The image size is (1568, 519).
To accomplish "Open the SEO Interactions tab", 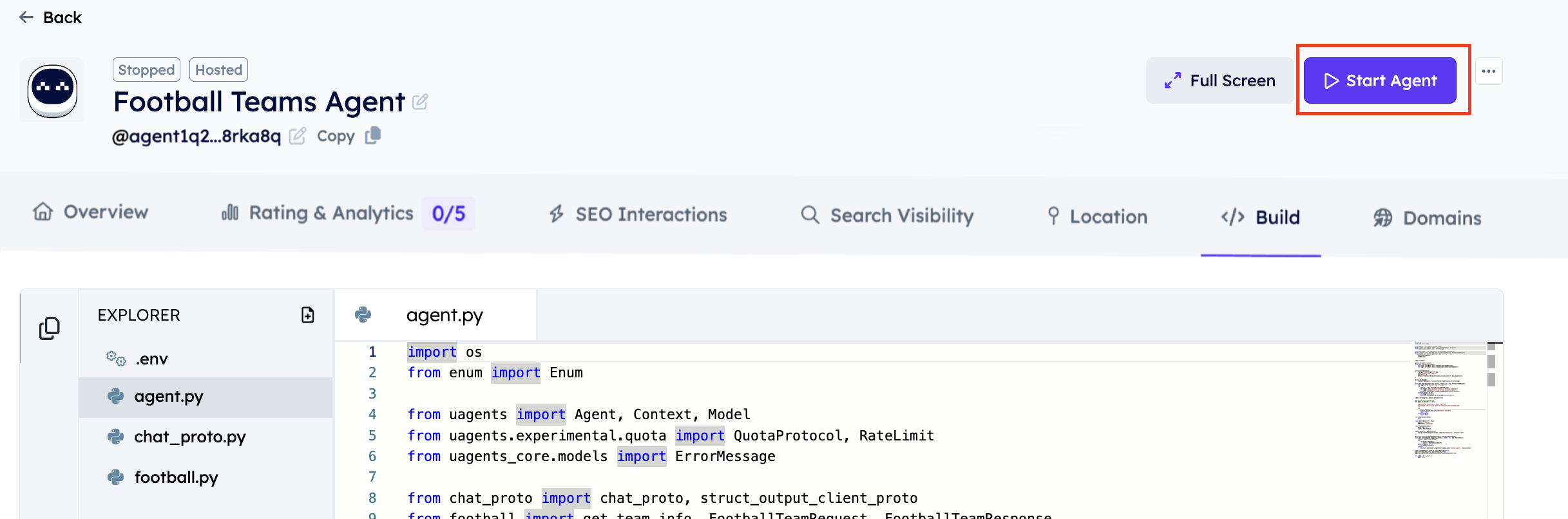I will click(x=638, y=214).
